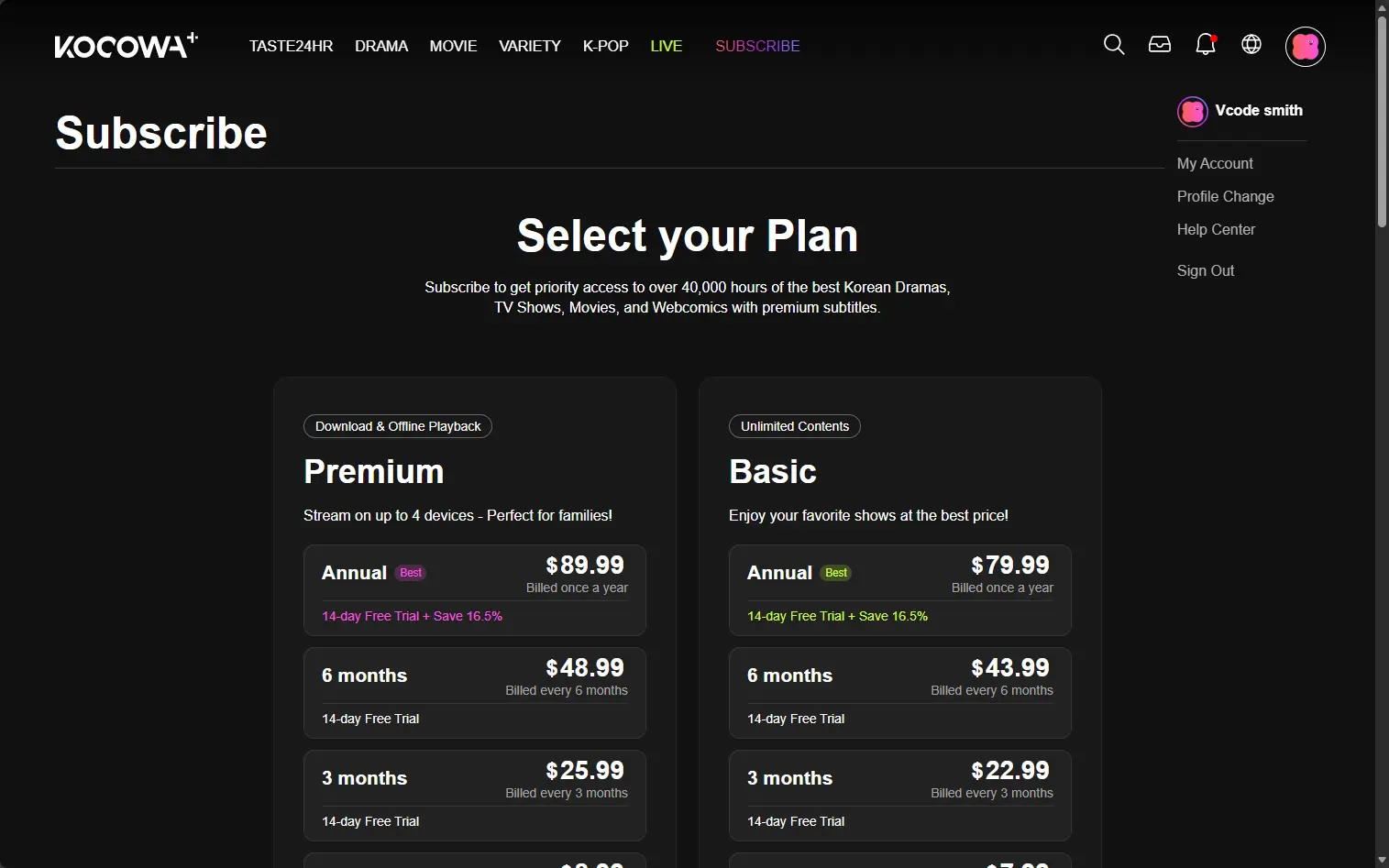Screen dimensions: 1389x868
Task: Open Help Center link
Action: coord(1216,229)
